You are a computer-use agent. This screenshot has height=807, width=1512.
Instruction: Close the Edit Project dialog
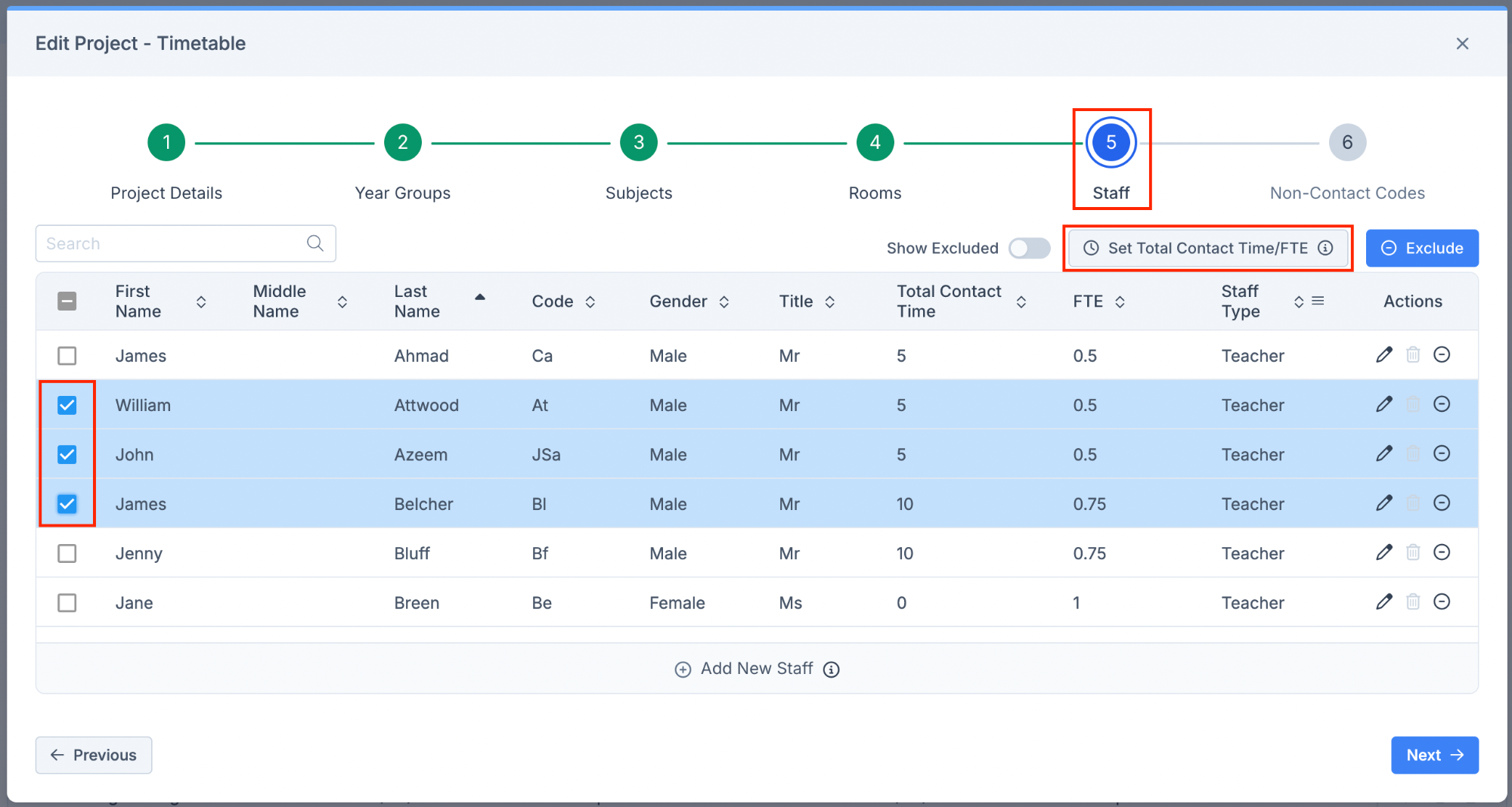[1462, 44]
